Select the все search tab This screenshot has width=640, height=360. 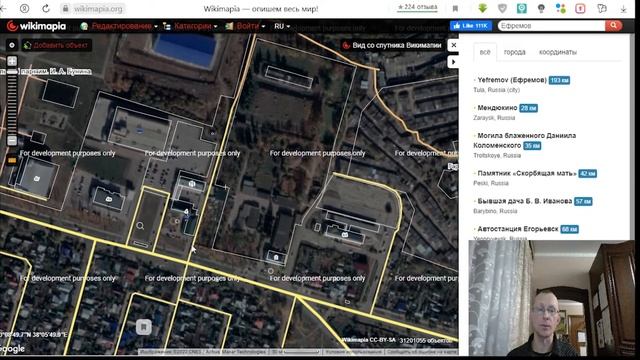point(485,52)
